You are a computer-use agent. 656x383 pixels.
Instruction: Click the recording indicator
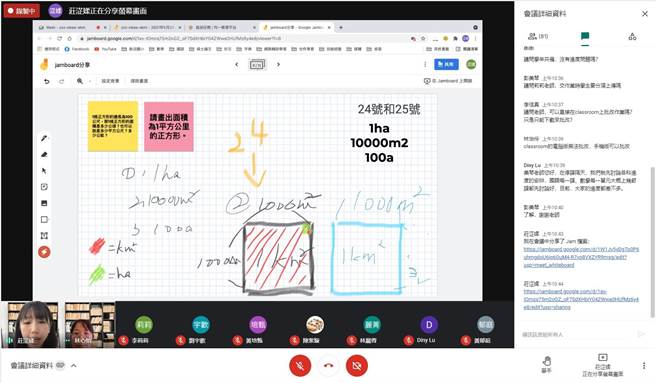click(x=21, y=11)
